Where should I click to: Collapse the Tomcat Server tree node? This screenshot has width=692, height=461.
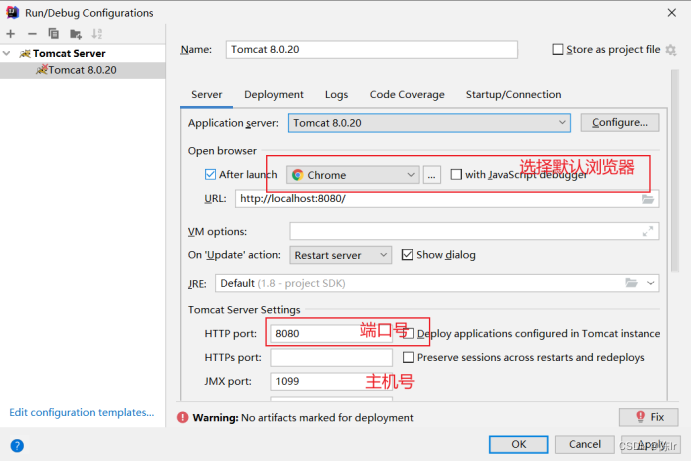tap(7, 53)
